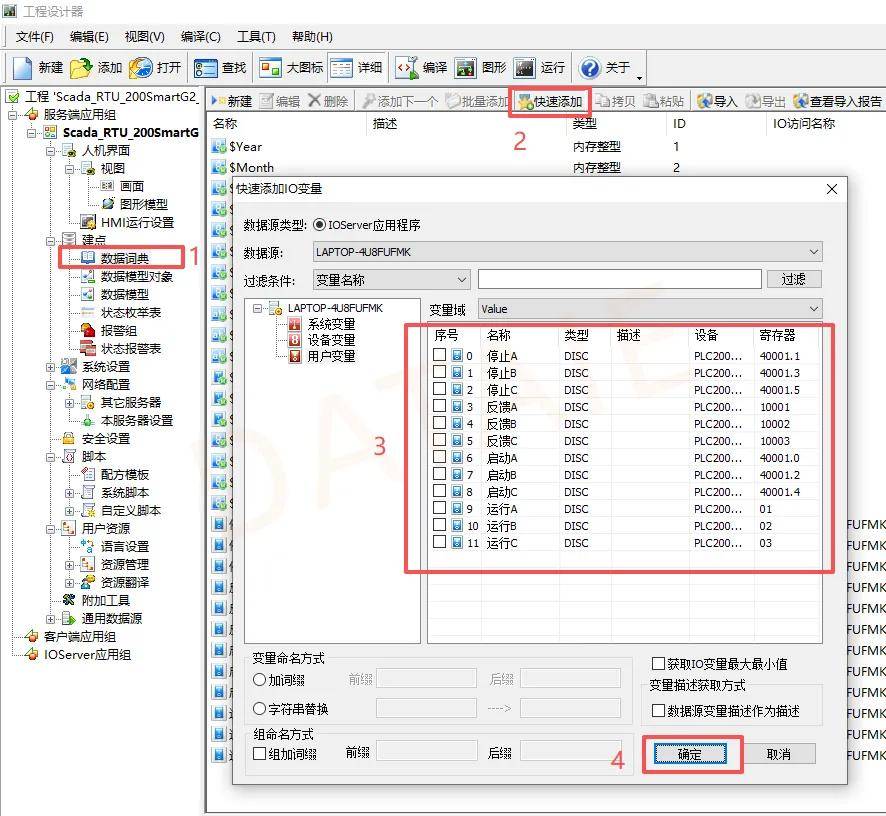Enable 数据源变量描述作为描述 checkbox
Image resolution: width=886 pixels, height=816 pixels.
coord(658,710)
